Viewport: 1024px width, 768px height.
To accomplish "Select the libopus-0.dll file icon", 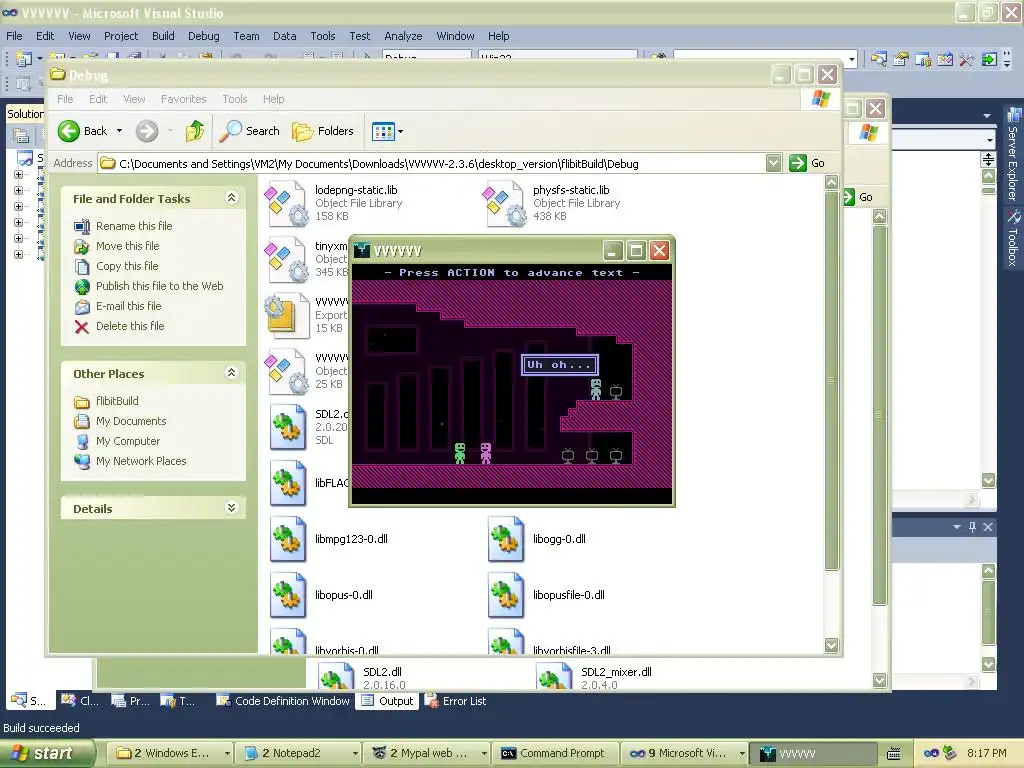I will tap(288, 596).
